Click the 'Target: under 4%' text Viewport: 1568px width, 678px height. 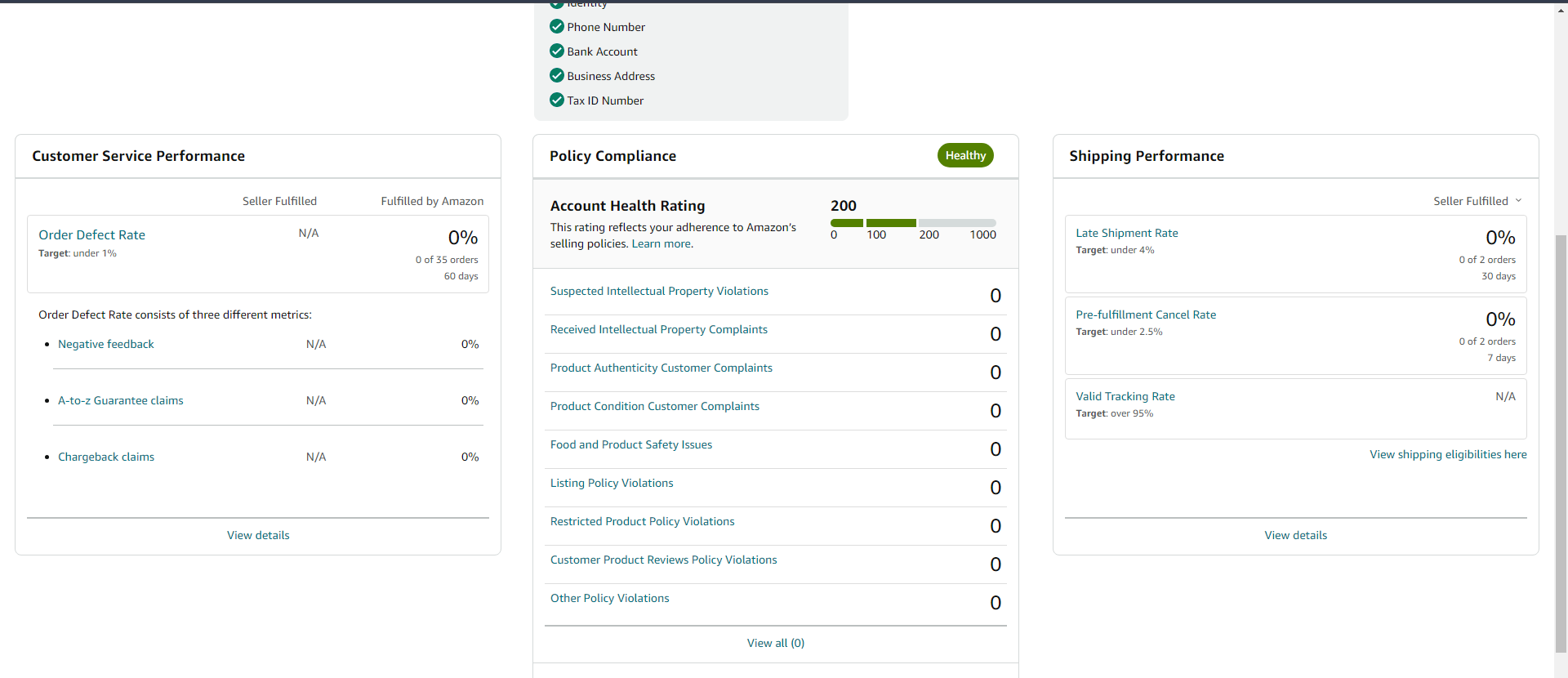point(1115,250)
